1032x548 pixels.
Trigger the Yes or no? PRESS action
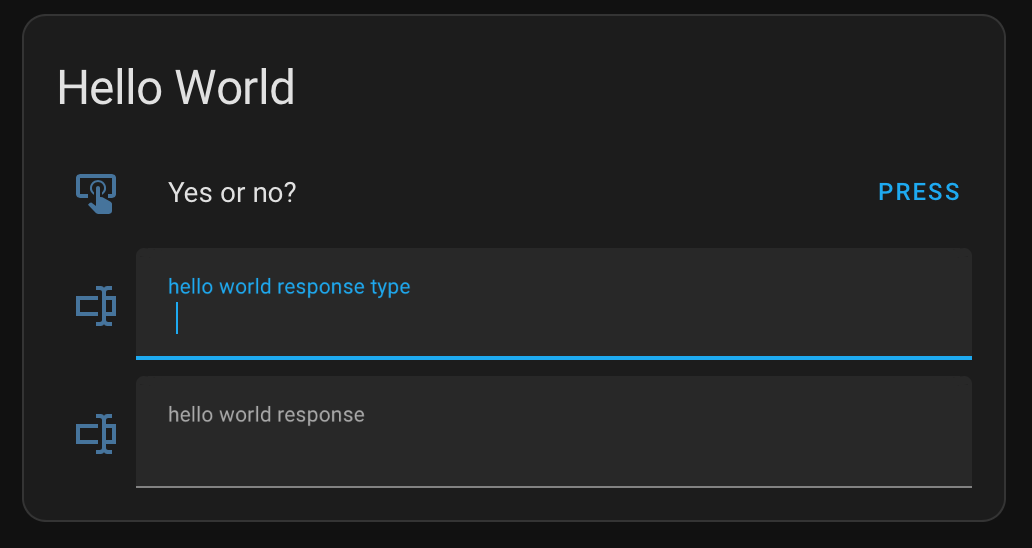point(919,192)
